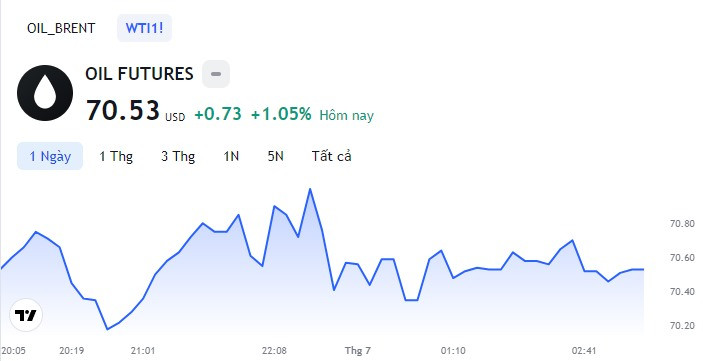Choose the 1 Ngày time range
The width and height of the screenshot is (703, 361).
(x=50, y=156)
